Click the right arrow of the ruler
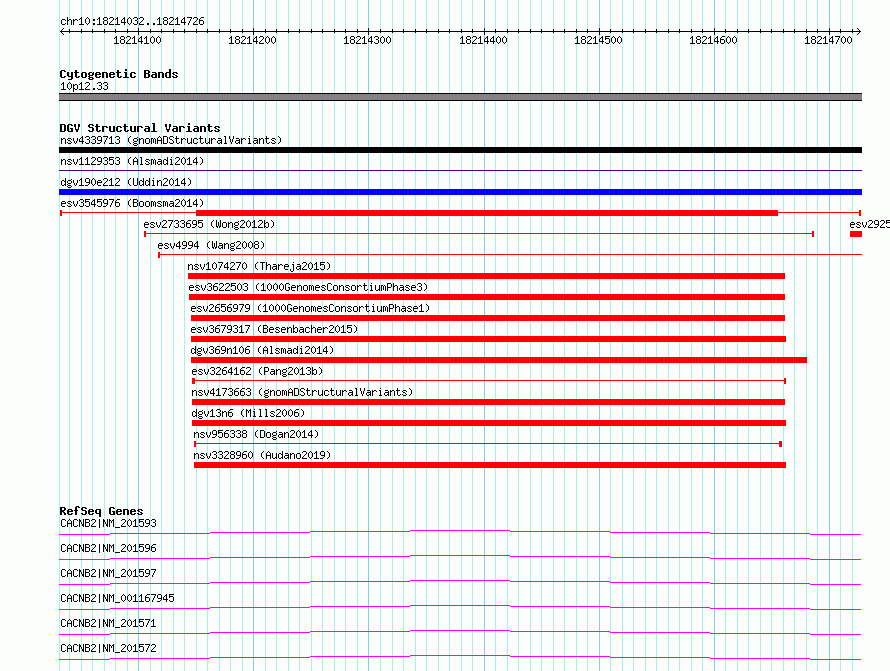The height and width of the screenshot is (671, 890). coord(859,32)
